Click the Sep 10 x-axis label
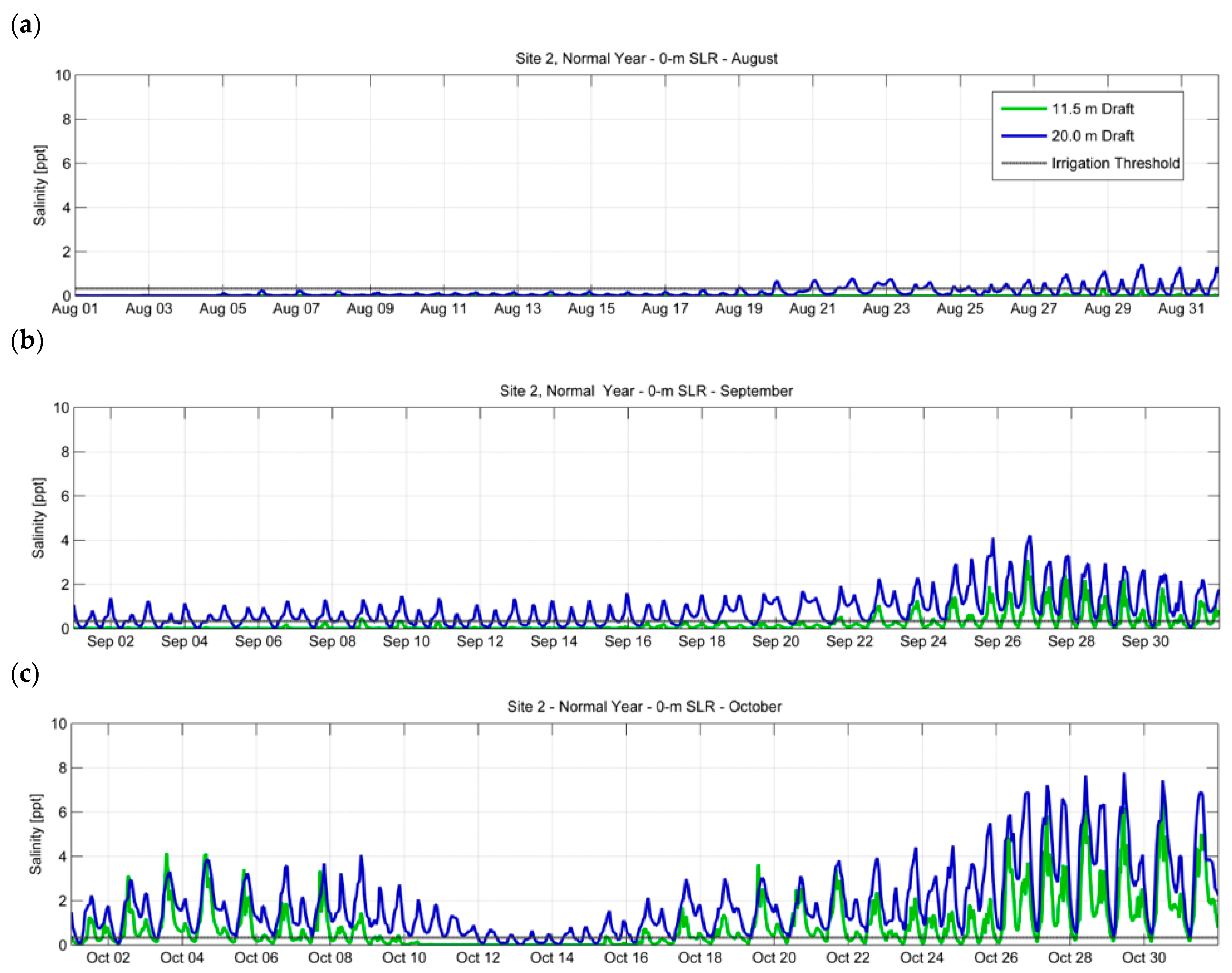 (406, 642)
